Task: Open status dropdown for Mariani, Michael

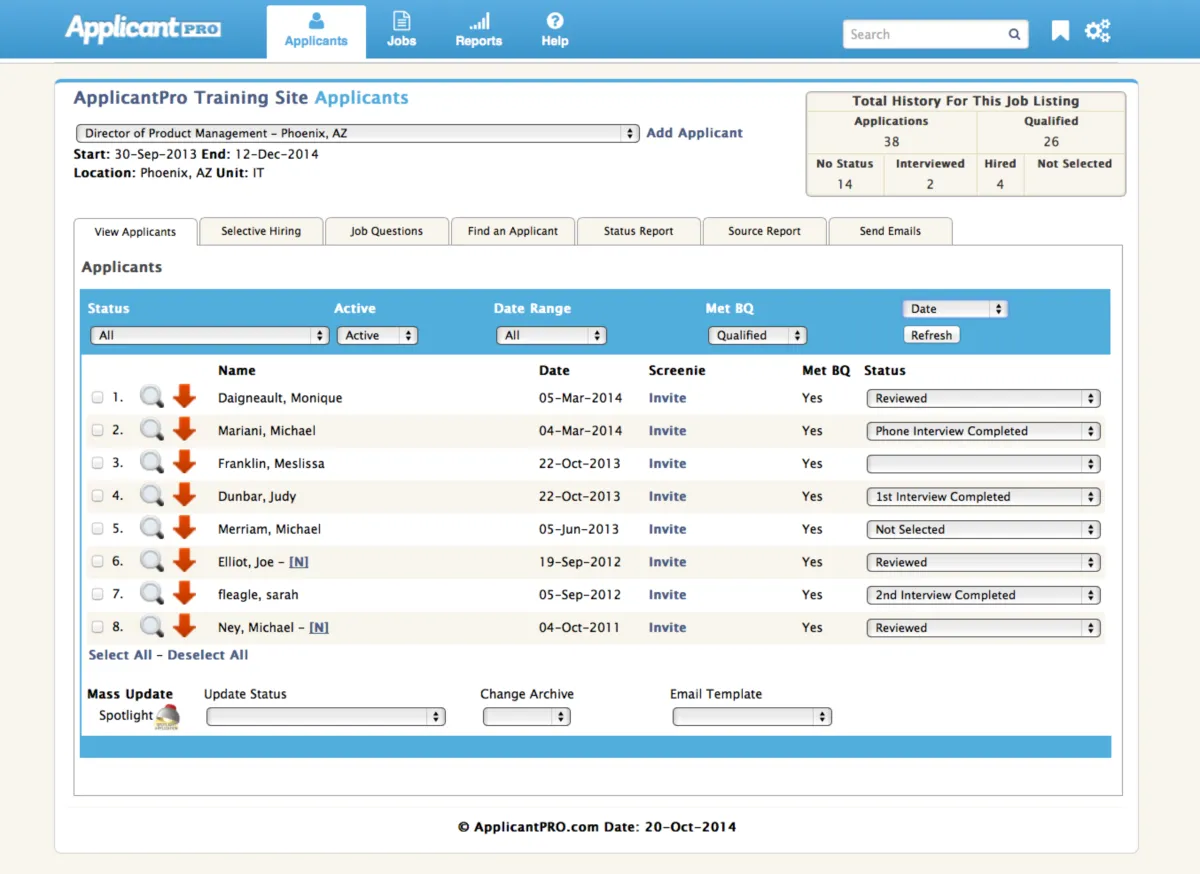Action: click(983, 431)
